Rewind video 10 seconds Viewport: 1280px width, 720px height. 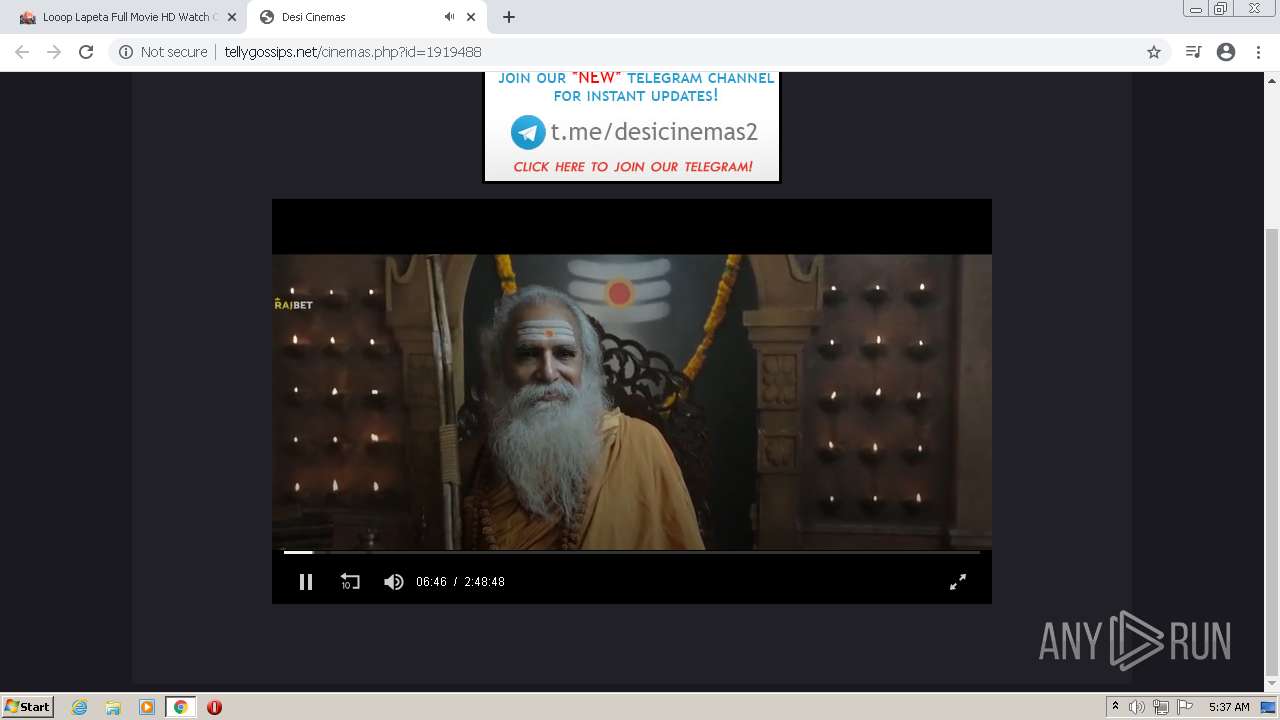pyautogui.click(x=350, y=582)
